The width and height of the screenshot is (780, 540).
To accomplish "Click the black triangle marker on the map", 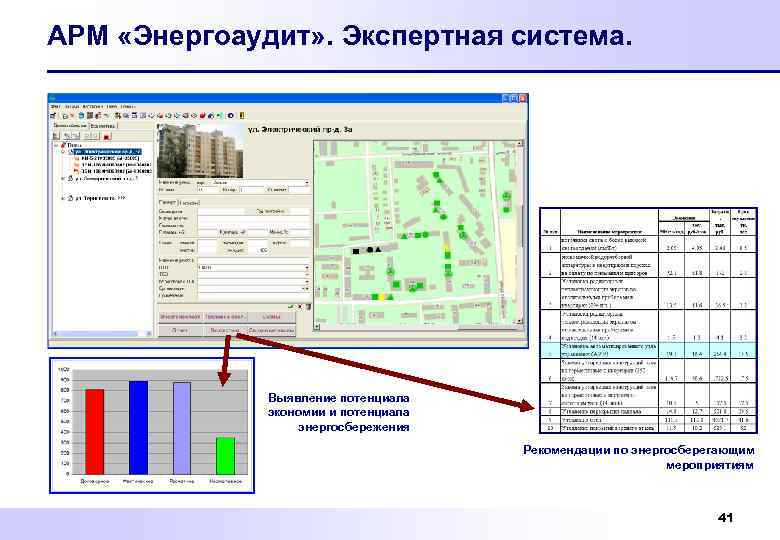I will pos(379,249).
